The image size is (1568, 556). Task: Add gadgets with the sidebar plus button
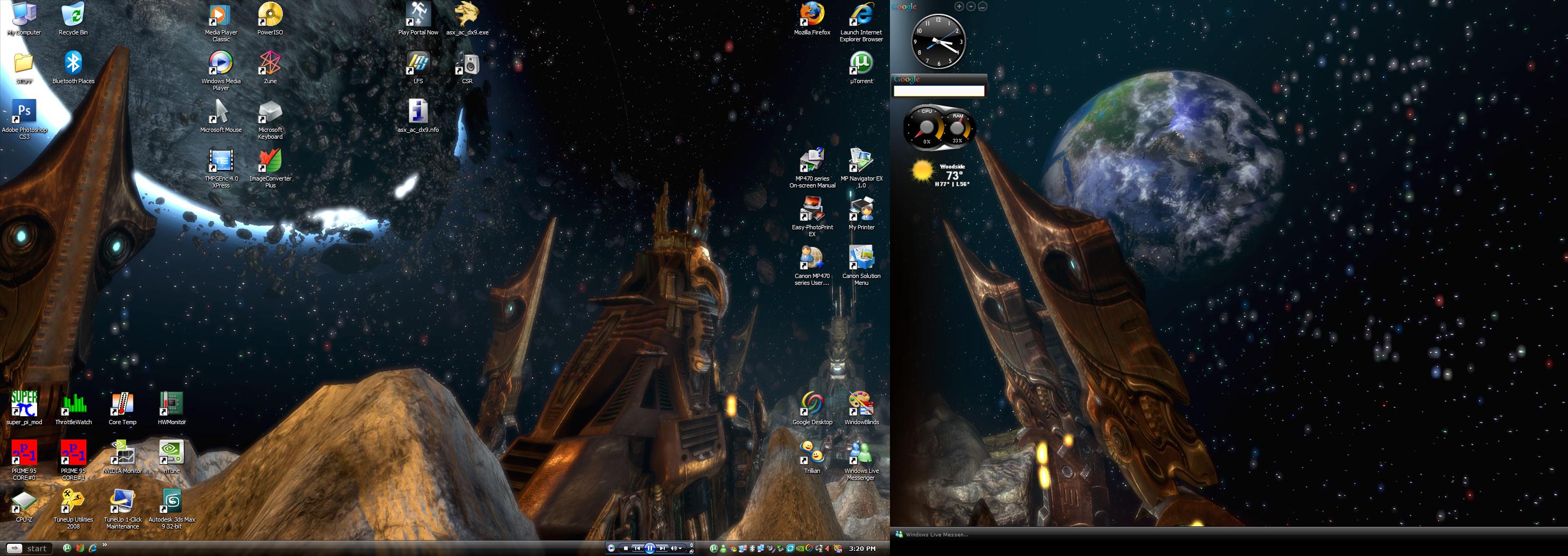959,7
